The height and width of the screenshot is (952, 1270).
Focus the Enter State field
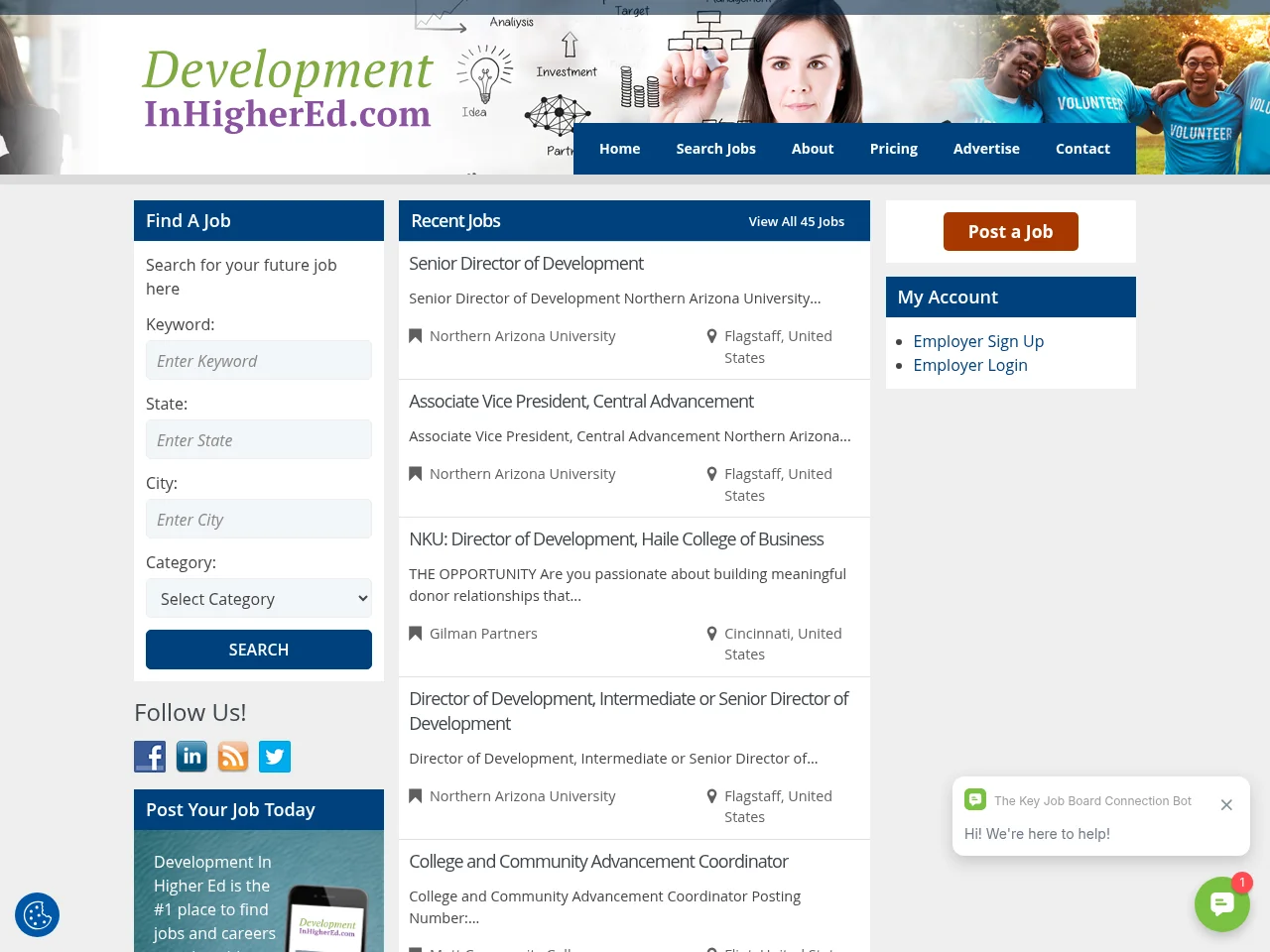click(x=259, y=439)
